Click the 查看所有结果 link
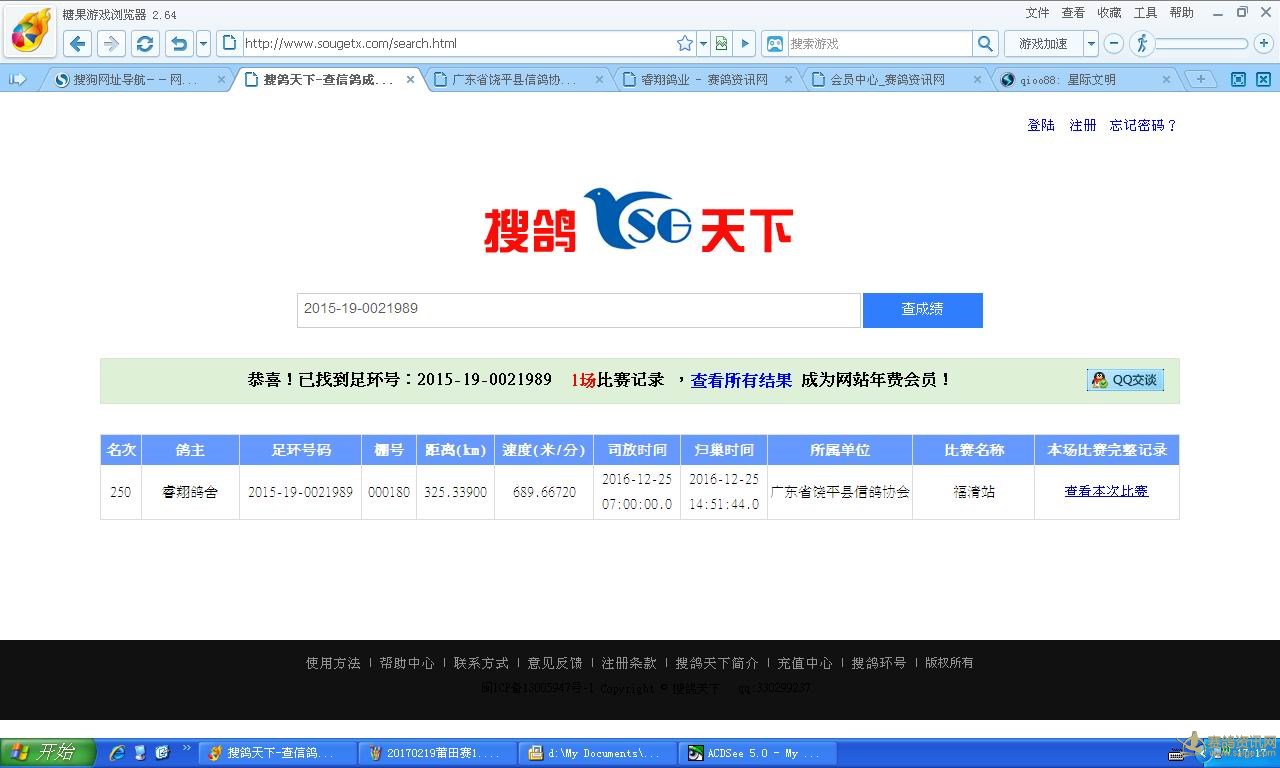The width and height of the screenshot is (1280, 768). [741, 380]
